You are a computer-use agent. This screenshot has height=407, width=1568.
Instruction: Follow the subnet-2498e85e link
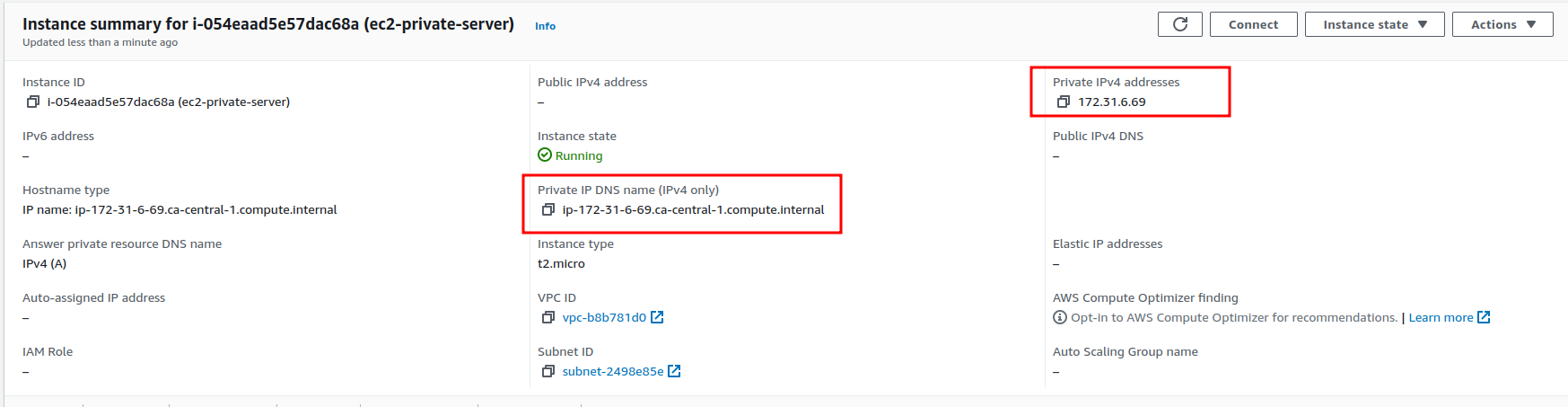pyautogui.click(x=613, y=371)
